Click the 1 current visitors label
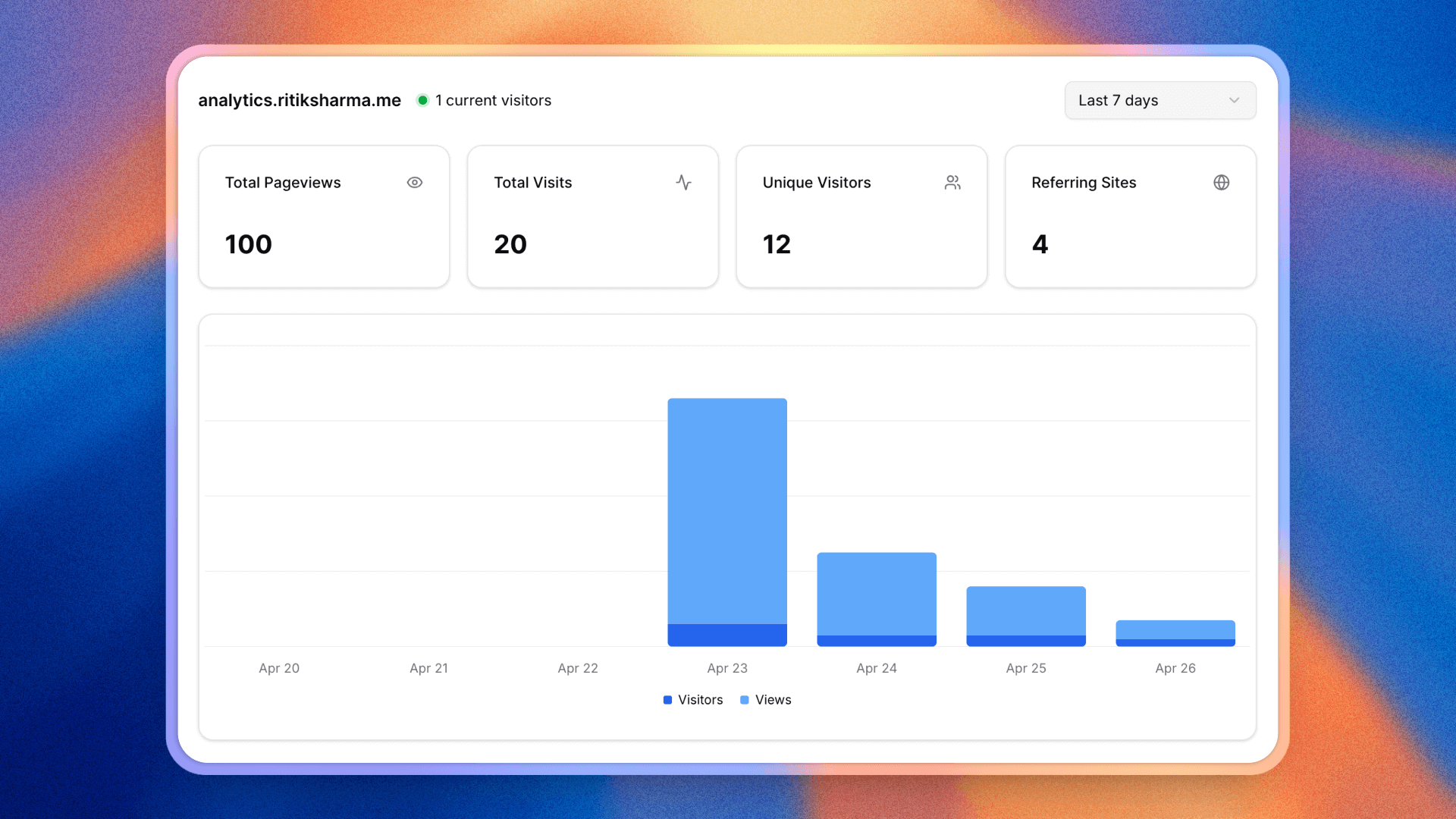Screen dimensions: 1456x819 click(x=493, y=100)
